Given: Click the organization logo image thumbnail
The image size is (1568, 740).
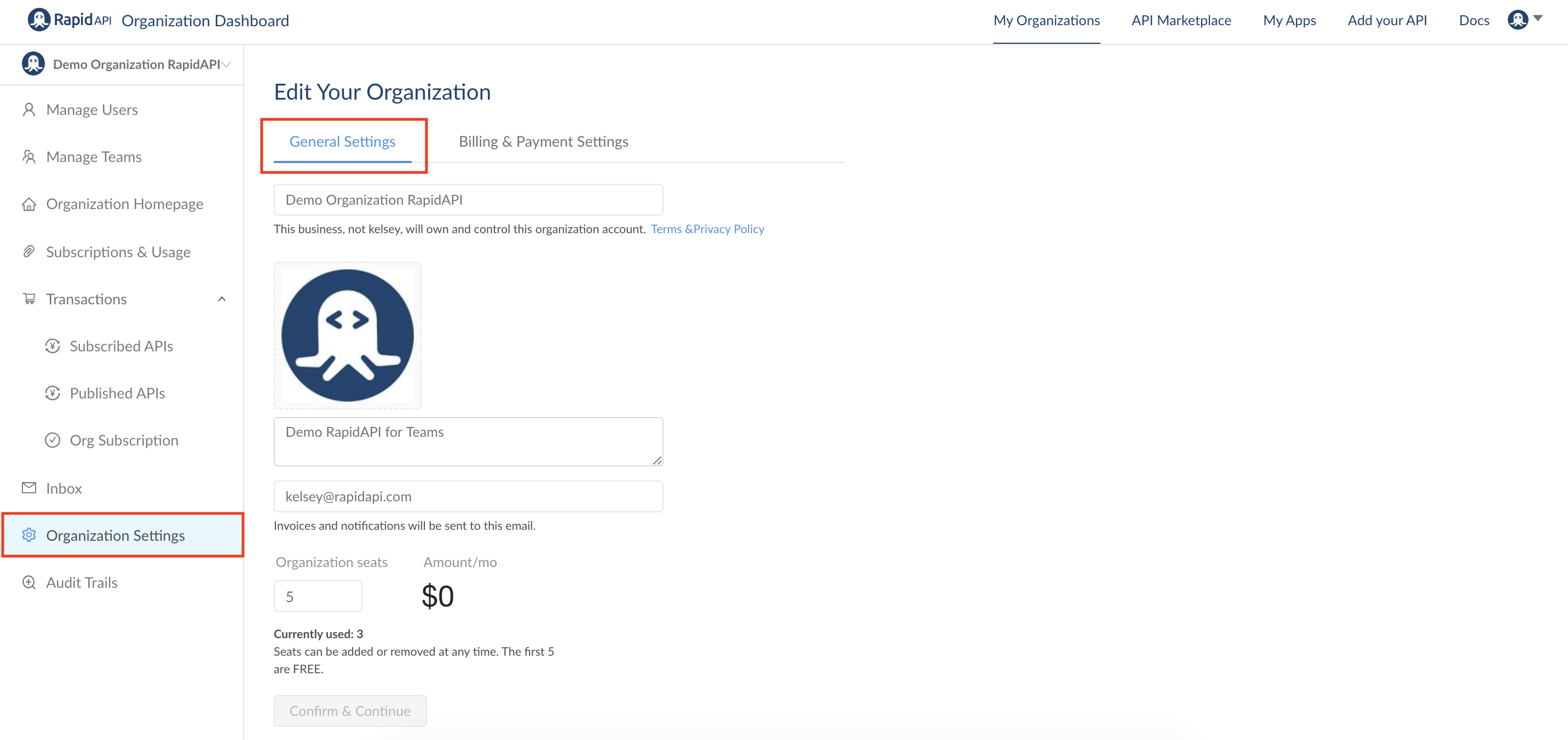Looking at the screenshot, I should (x=347, y=336).
